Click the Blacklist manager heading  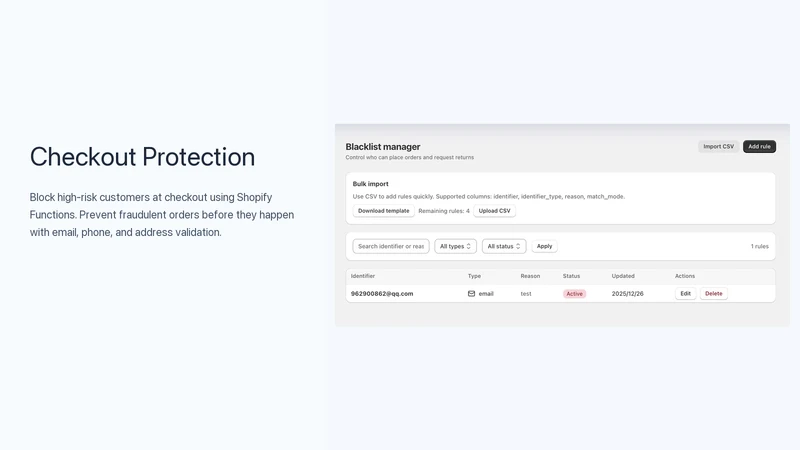383,147
